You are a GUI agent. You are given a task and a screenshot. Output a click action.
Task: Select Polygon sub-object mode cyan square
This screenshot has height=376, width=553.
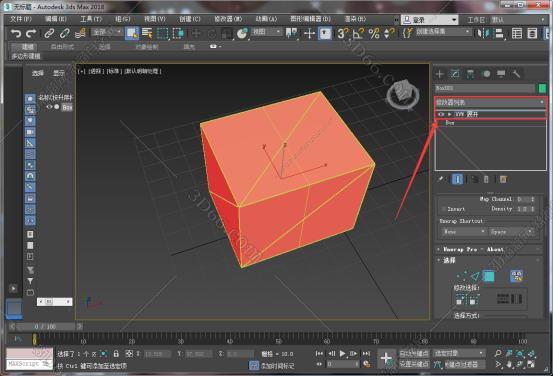pos(489,276)
